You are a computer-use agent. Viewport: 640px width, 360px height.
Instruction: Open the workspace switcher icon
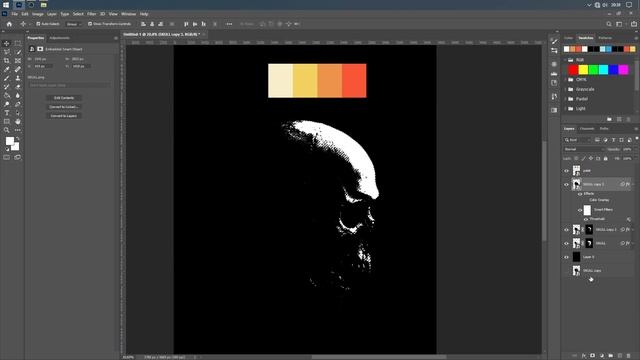[619, 24]
